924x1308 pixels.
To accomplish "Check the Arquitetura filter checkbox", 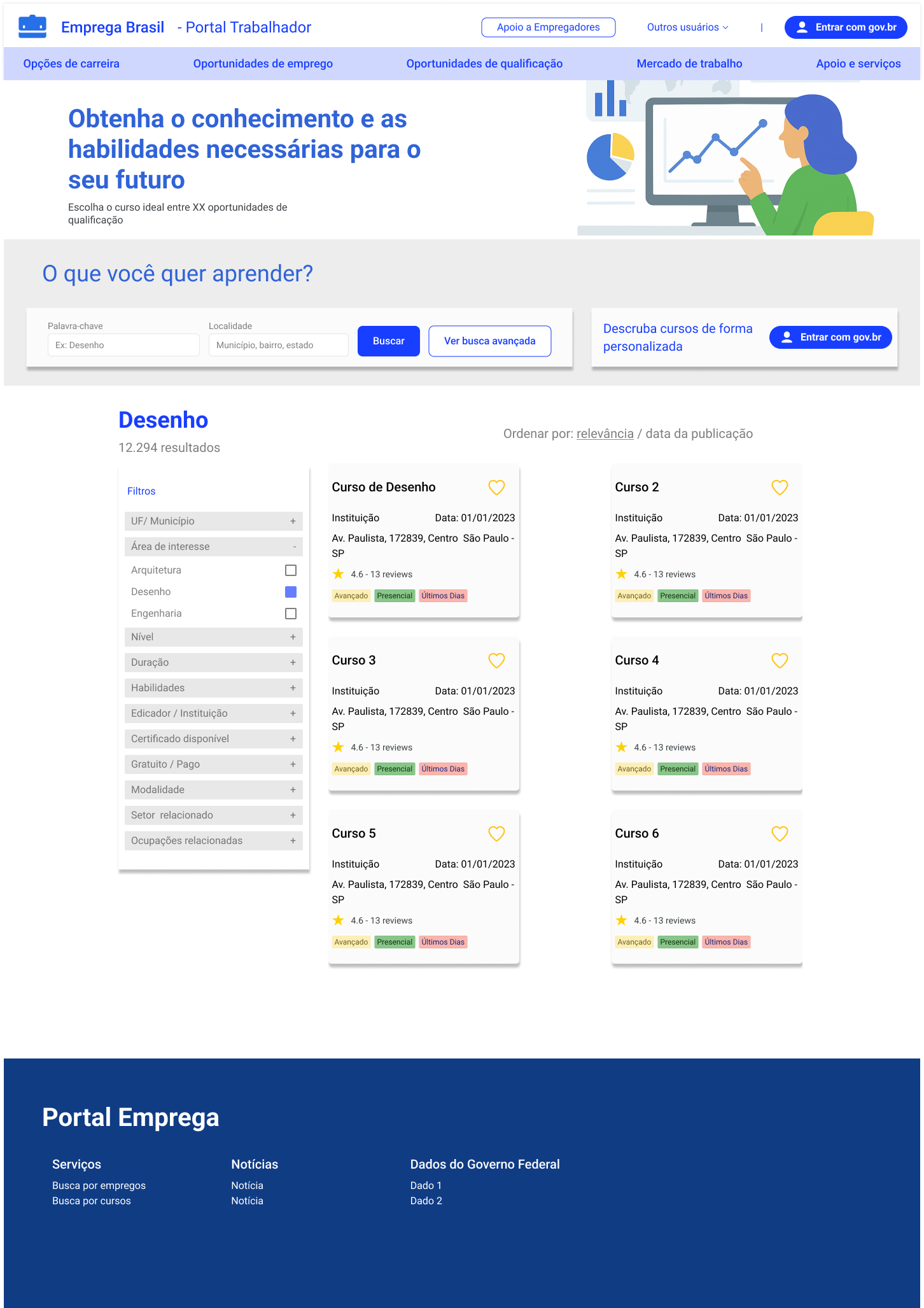I will tap(291, 570).
